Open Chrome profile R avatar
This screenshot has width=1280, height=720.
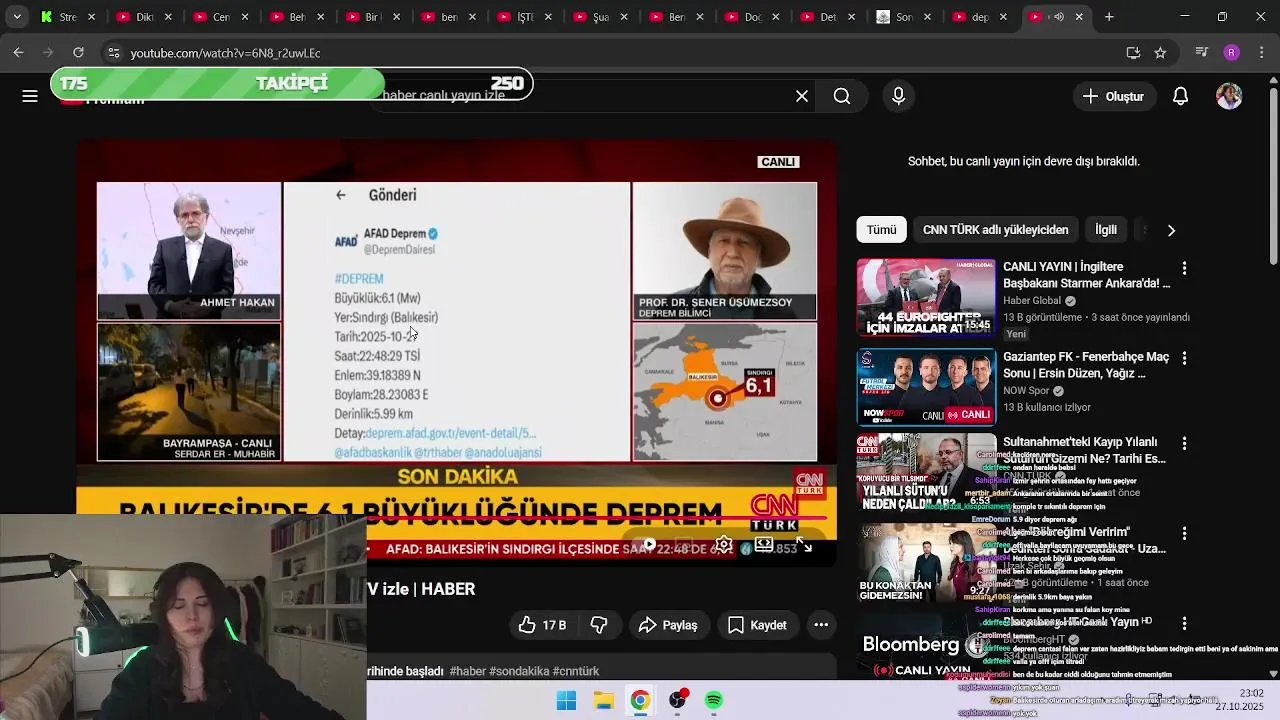[1231, 52]
